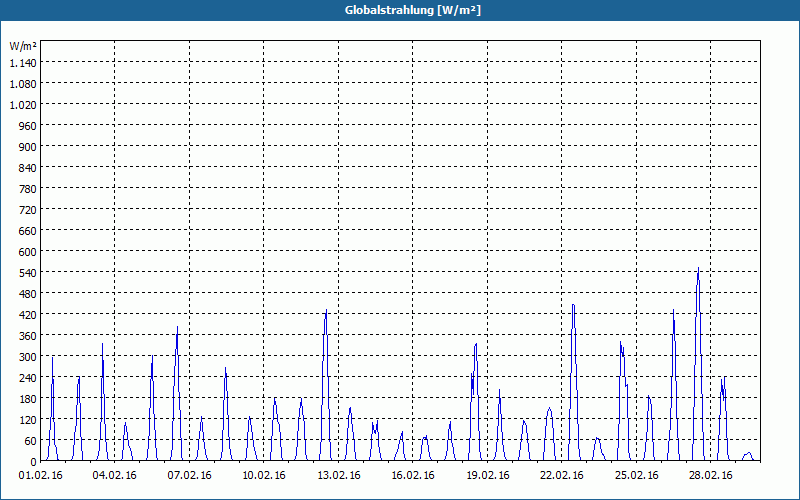Click the Globalstrahlung [W/m²] chart title
800x500 pixels.
click(x=412, y=10)
